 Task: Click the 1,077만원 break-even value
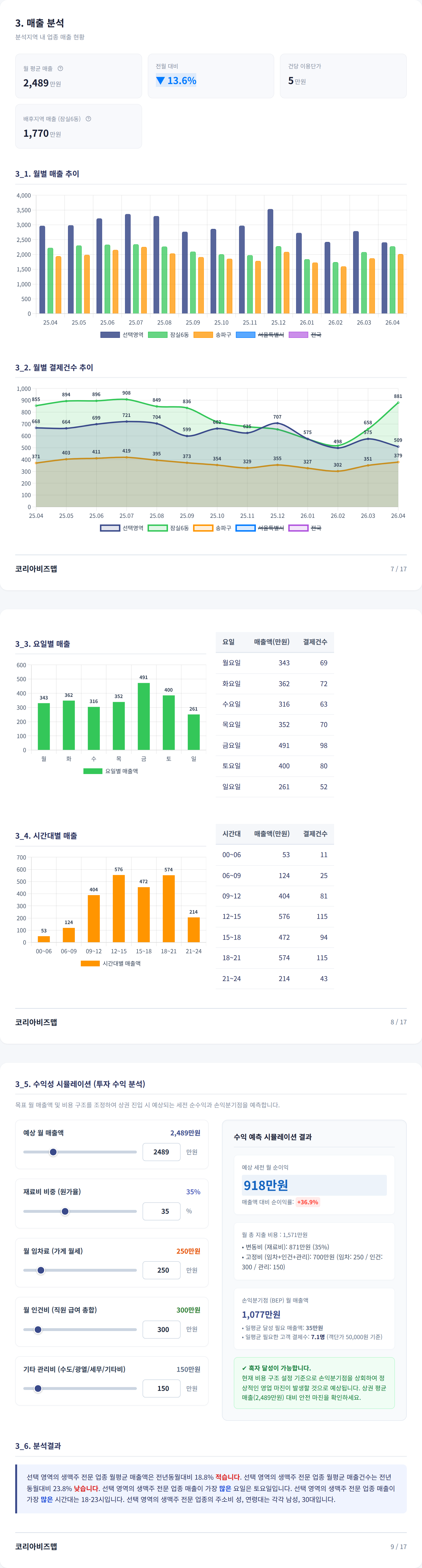pyautogui.click(x=261, y=1314)
